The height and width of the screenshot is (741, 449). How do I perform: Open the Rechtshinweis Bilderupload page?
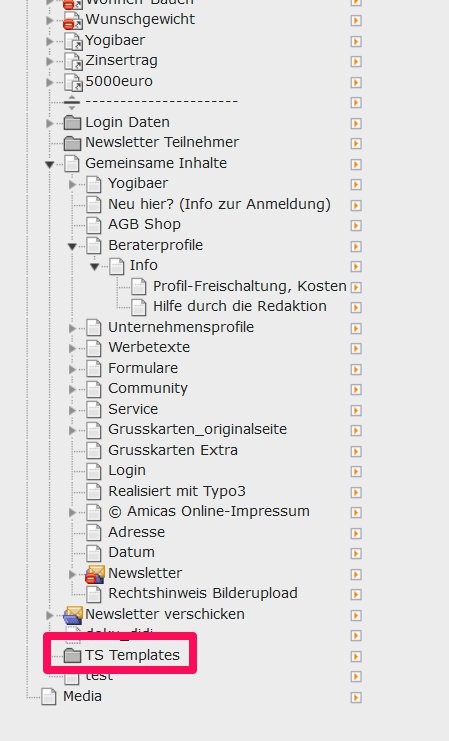point(203,593)
